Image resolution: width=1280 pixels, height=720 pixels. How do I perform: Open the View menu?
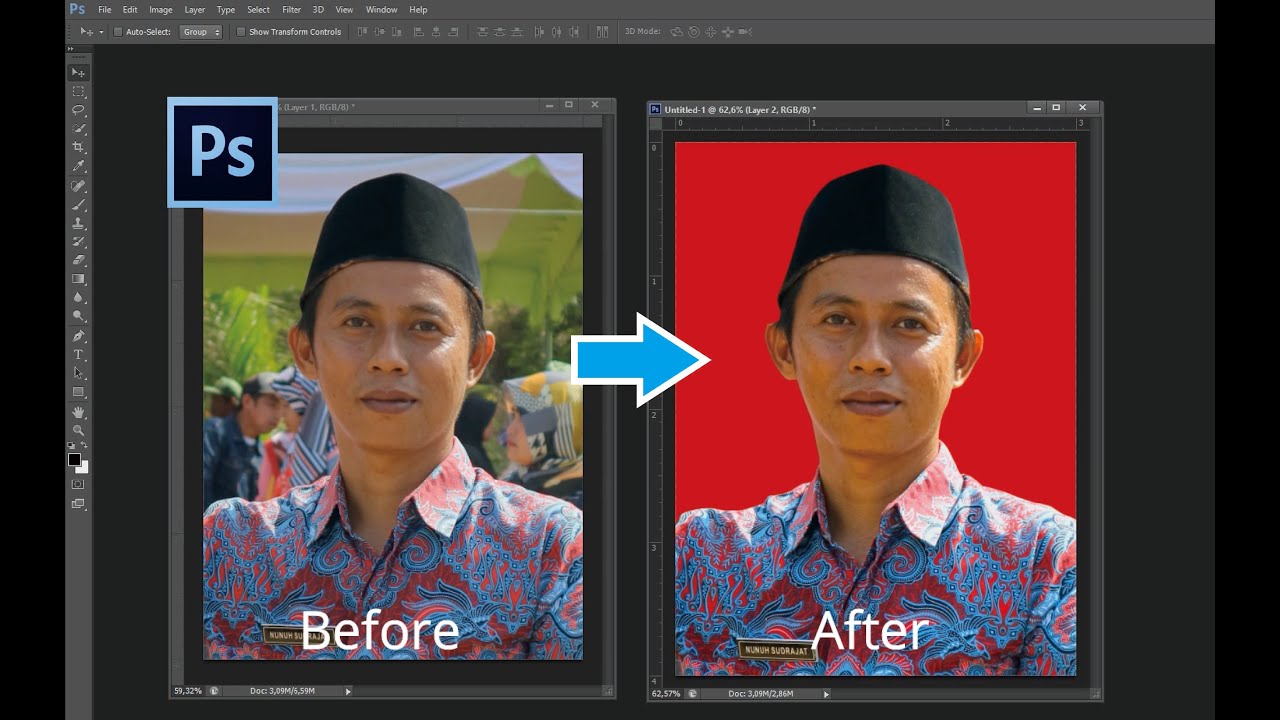344,10
